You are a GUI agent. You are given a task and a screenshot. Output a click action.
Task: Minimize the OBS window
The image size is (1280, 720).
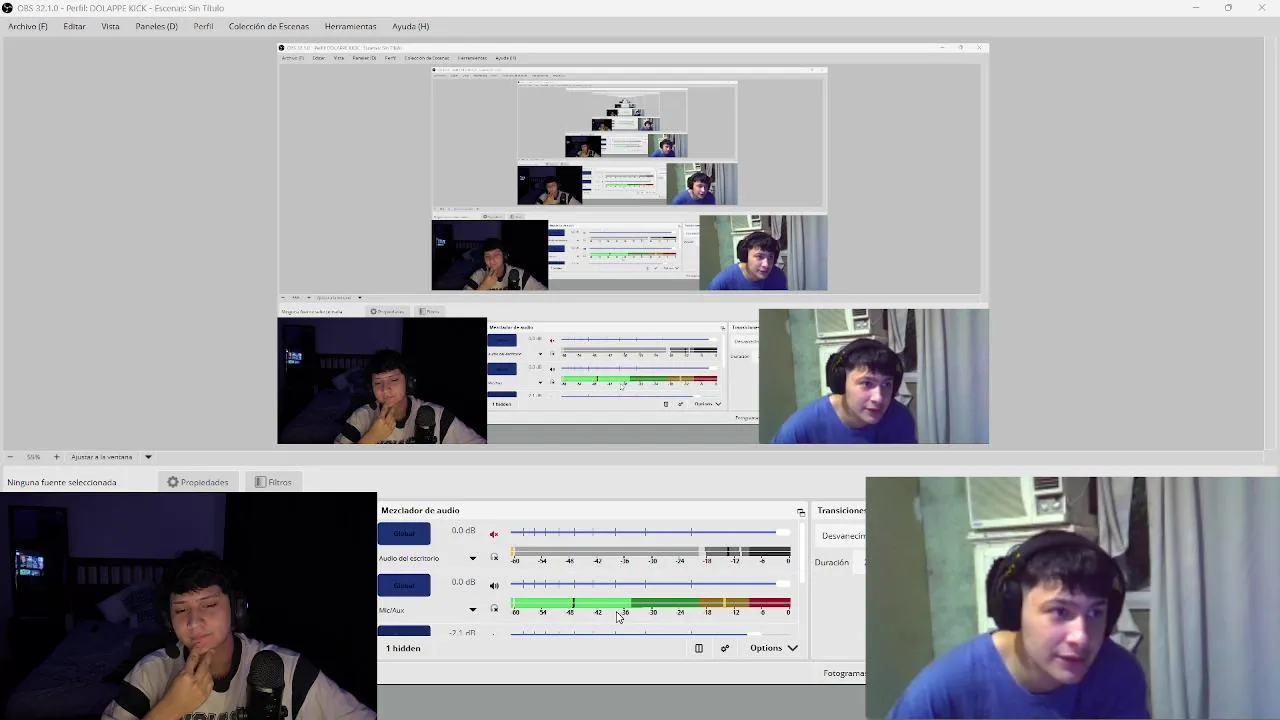click(1195, 8)
